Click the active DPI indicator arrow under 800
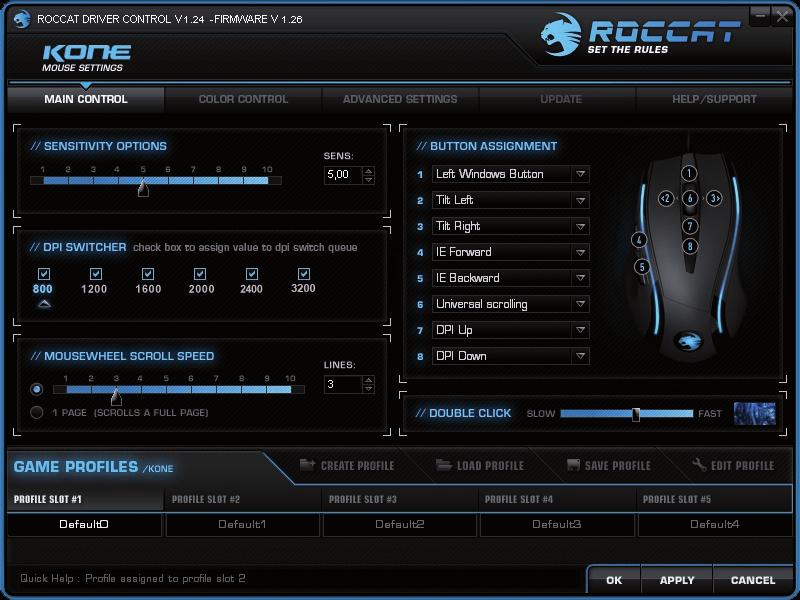This screenshot has width=800, height=600. pos(44,304)
